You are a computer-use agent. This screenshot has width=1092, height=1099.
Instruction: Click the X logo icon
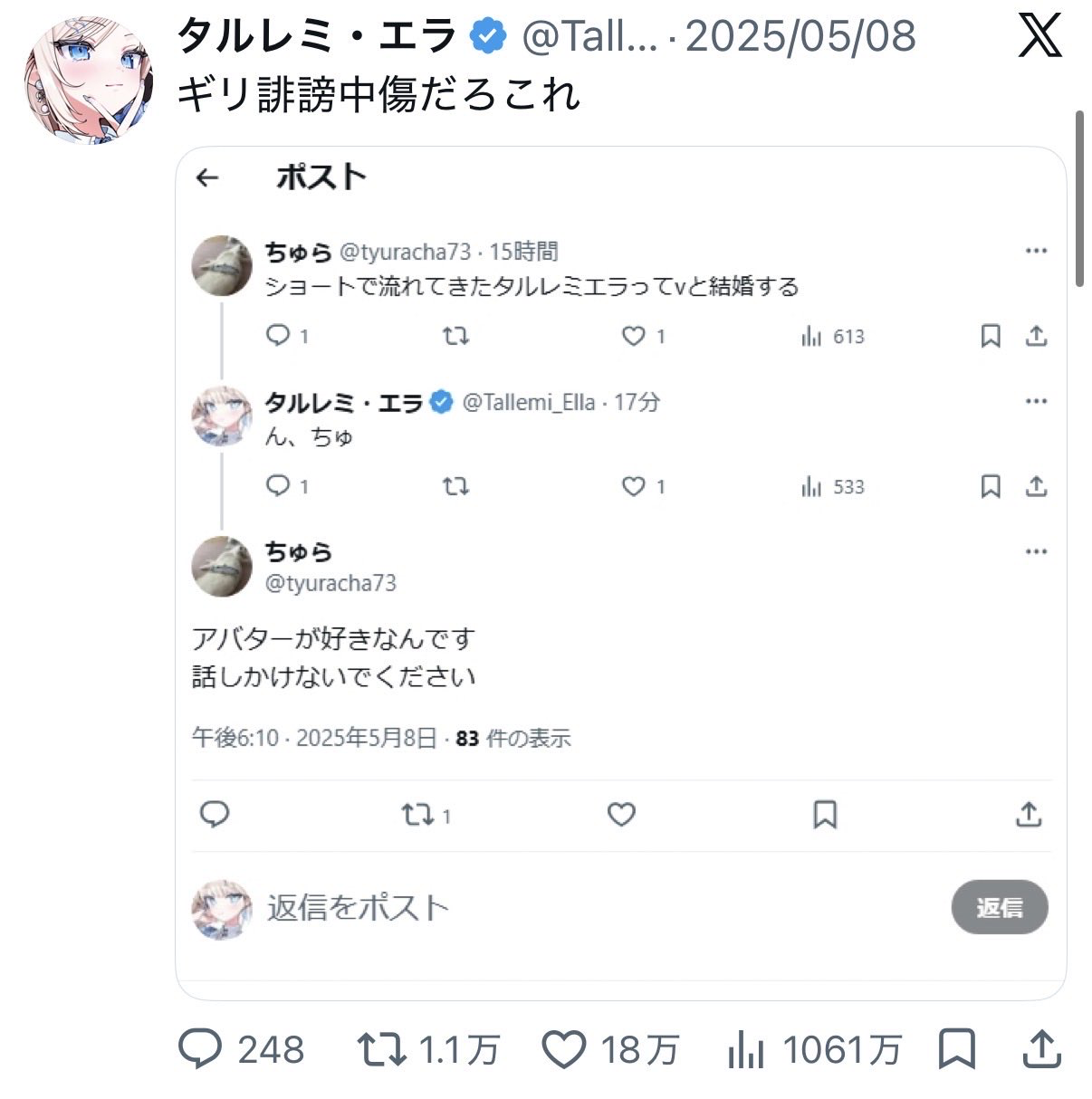(x=1039, y=36)
